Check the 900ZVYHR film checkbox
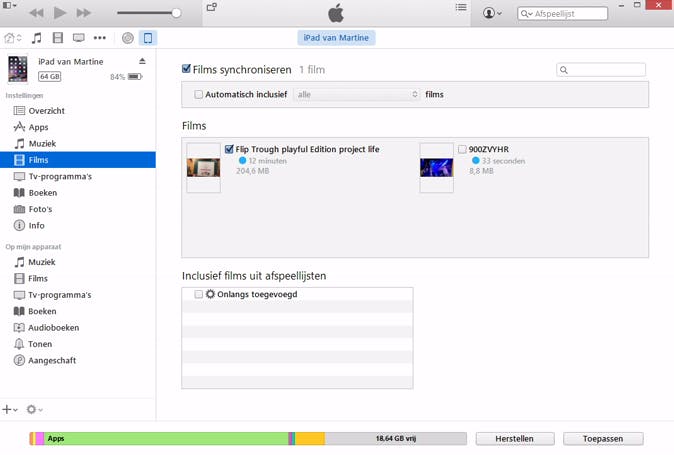The image size is (674, 455). 462,149
